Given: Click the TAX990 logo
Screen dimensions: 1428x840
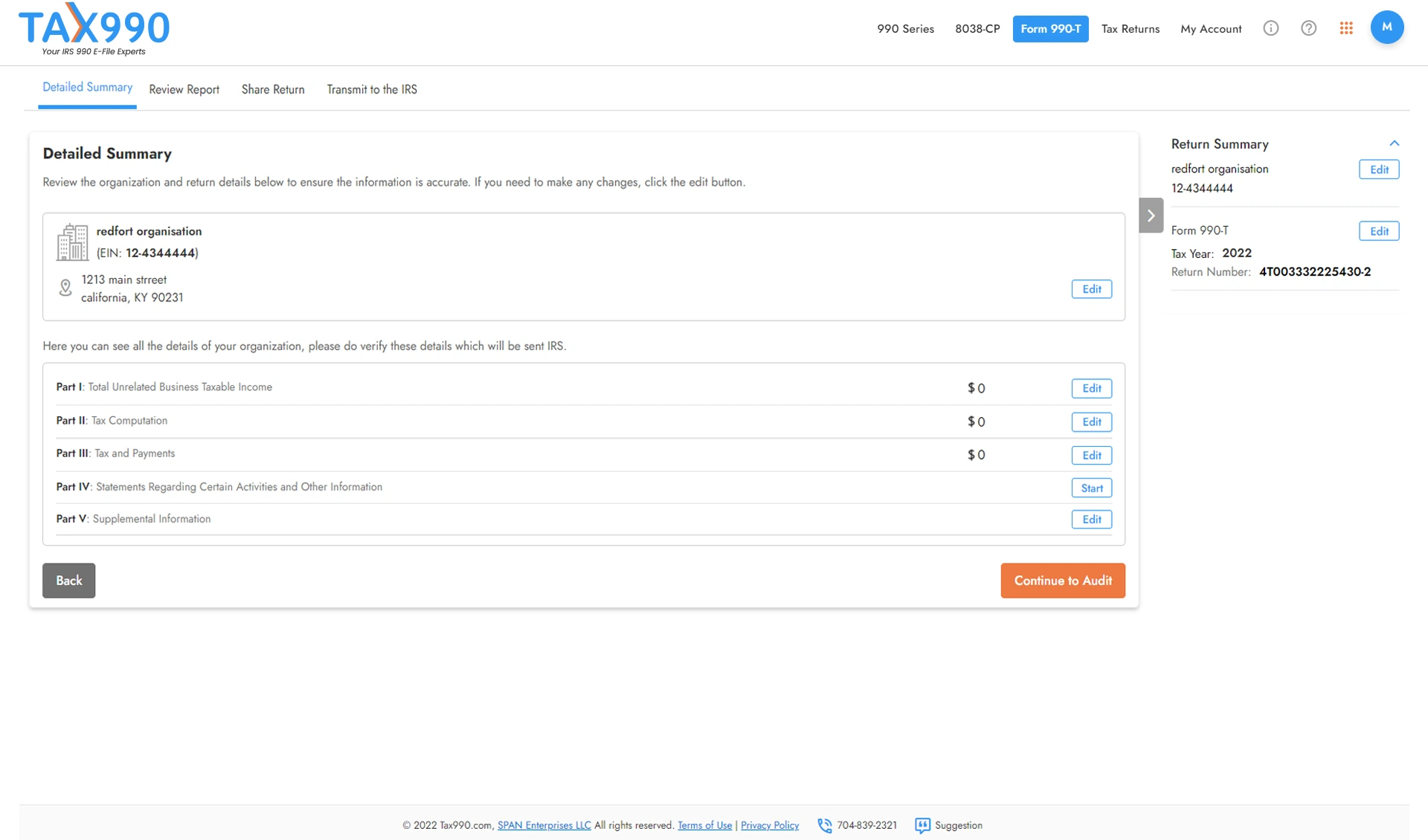Looking at the screenshot, I should click(94, 30).
